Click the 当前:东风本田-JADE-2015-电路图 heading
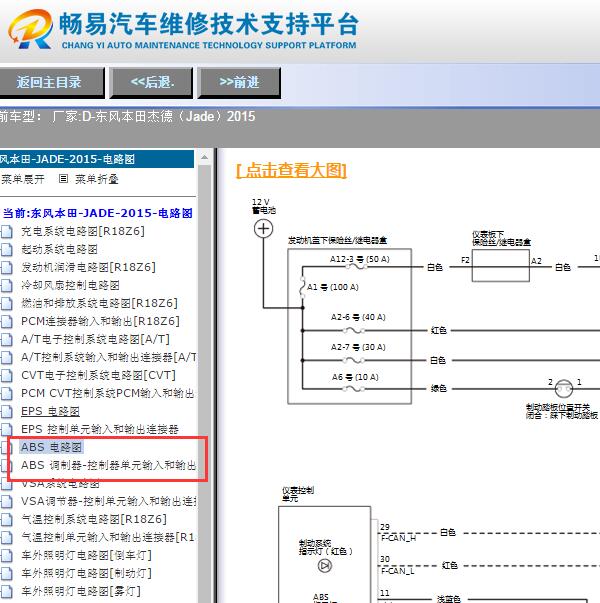Screen dimensions: 600x603 [98, 213]
